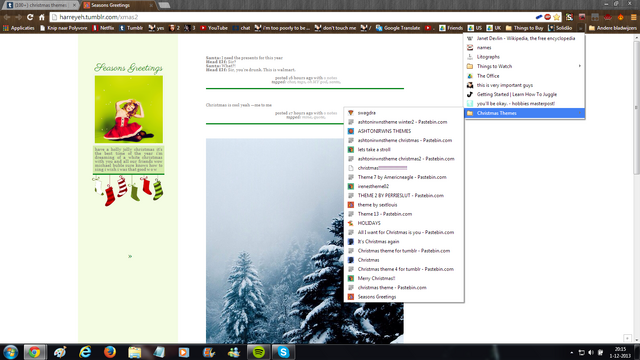Open the 'names' bookmark entry
Image resolution: width=640 pixels, height=360 pixels.
tap(524, 47)
